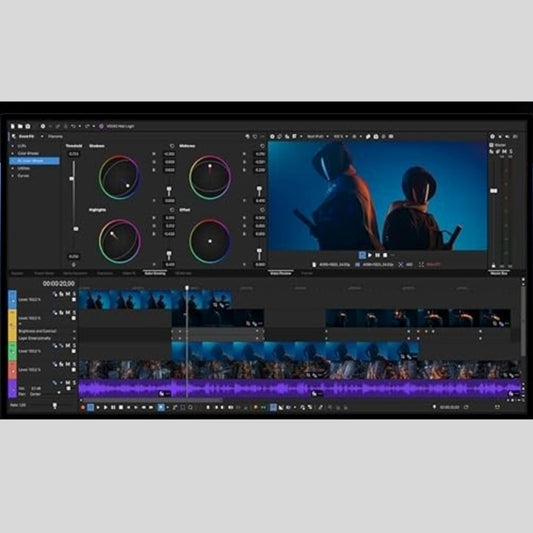Toggle automatic crossfades icon
The width and height of the screenshot is (533, 533).
click(x=281, y=407)
